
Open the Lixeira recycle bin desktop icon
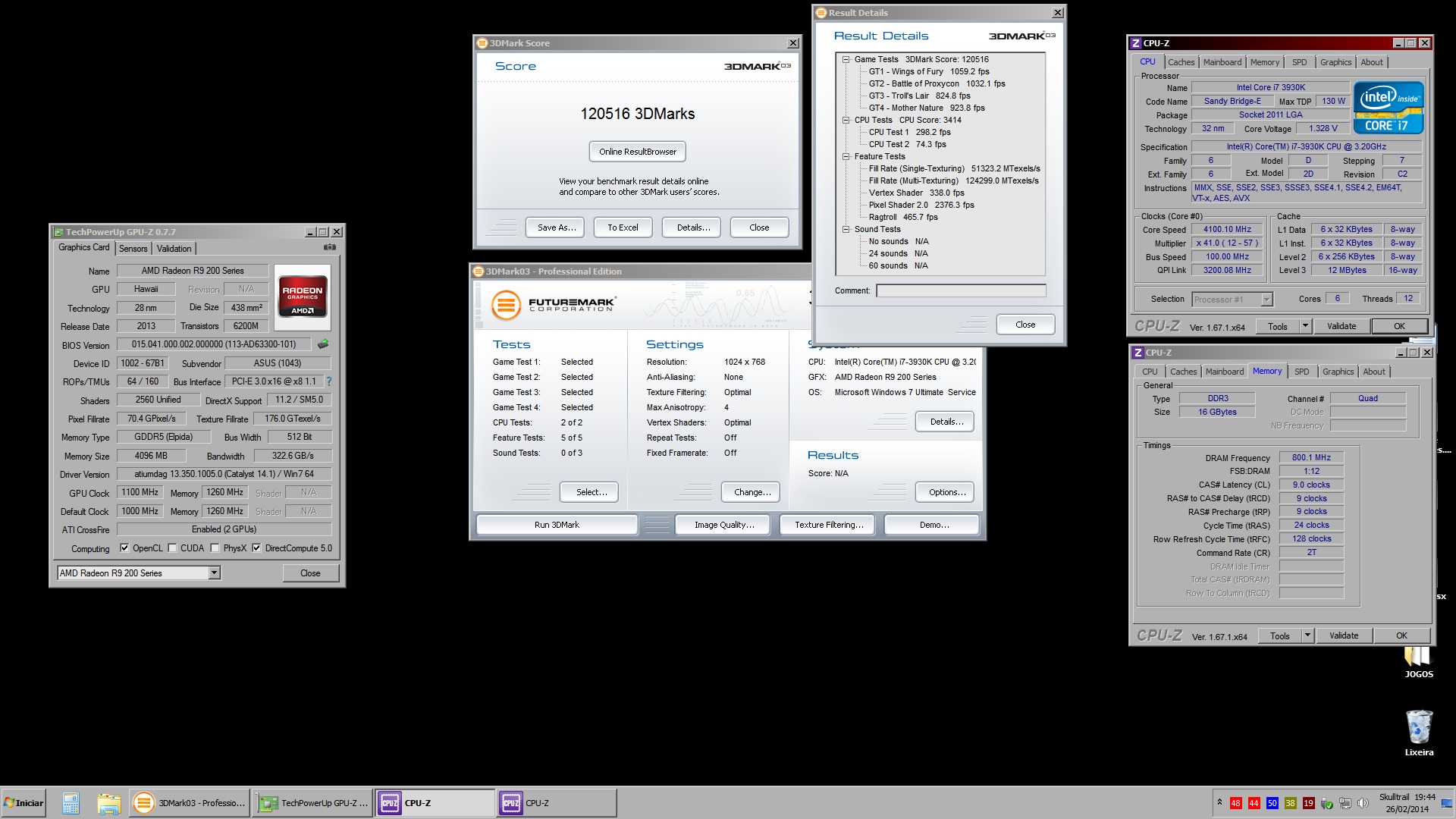click(1419, 733)
